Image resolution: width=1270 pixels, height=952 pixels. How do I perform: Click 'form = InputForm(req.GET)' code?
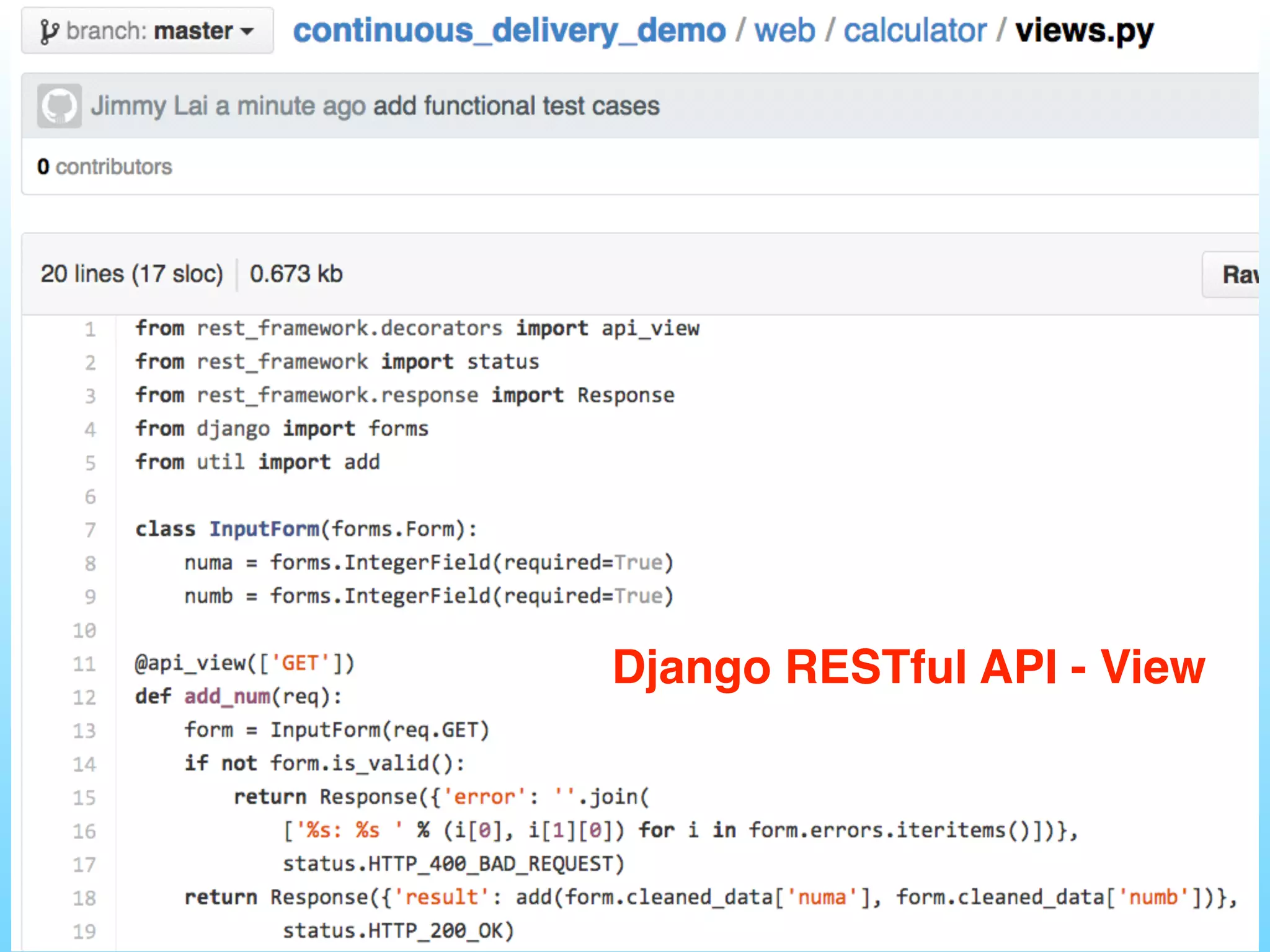(x=337, y=730)
